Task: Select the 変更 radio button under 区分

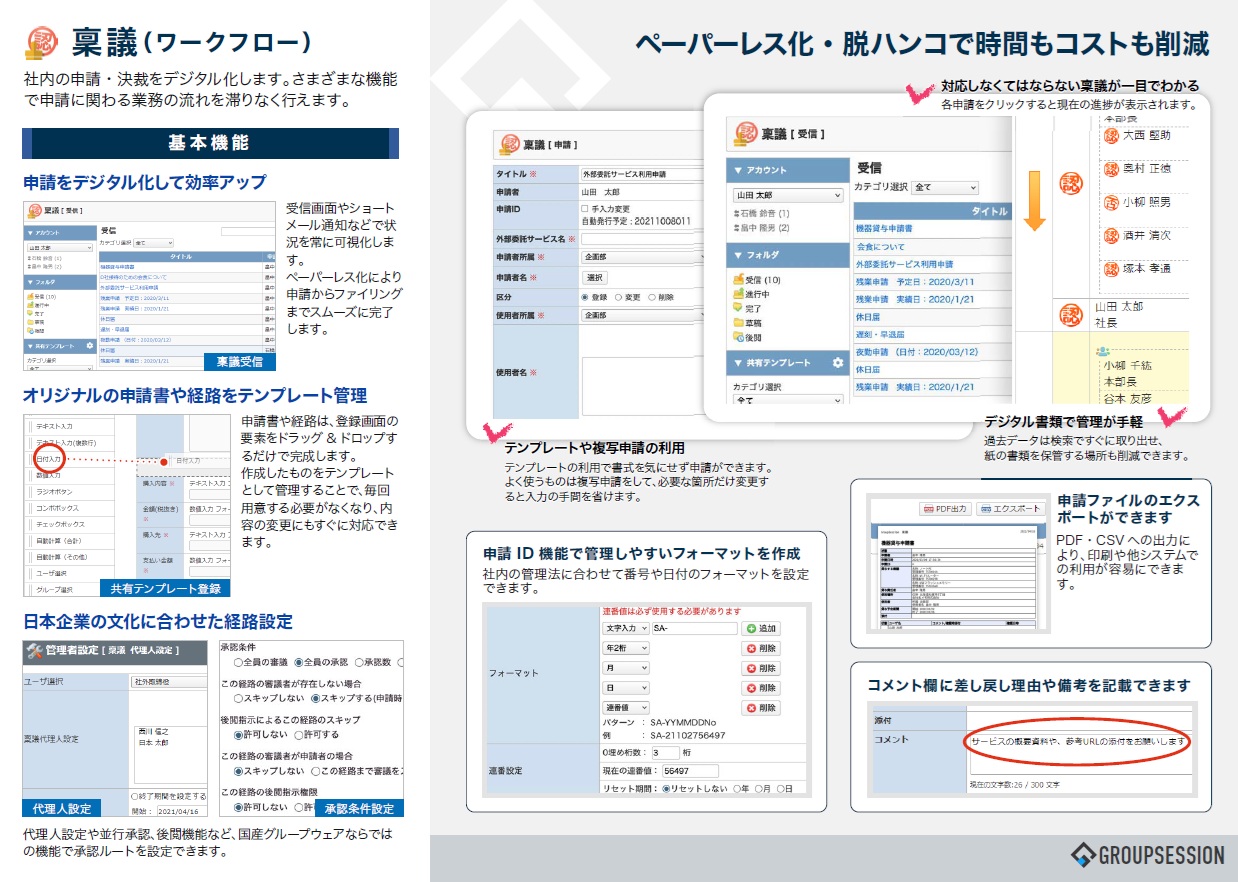Action: (x=619, y=297)
